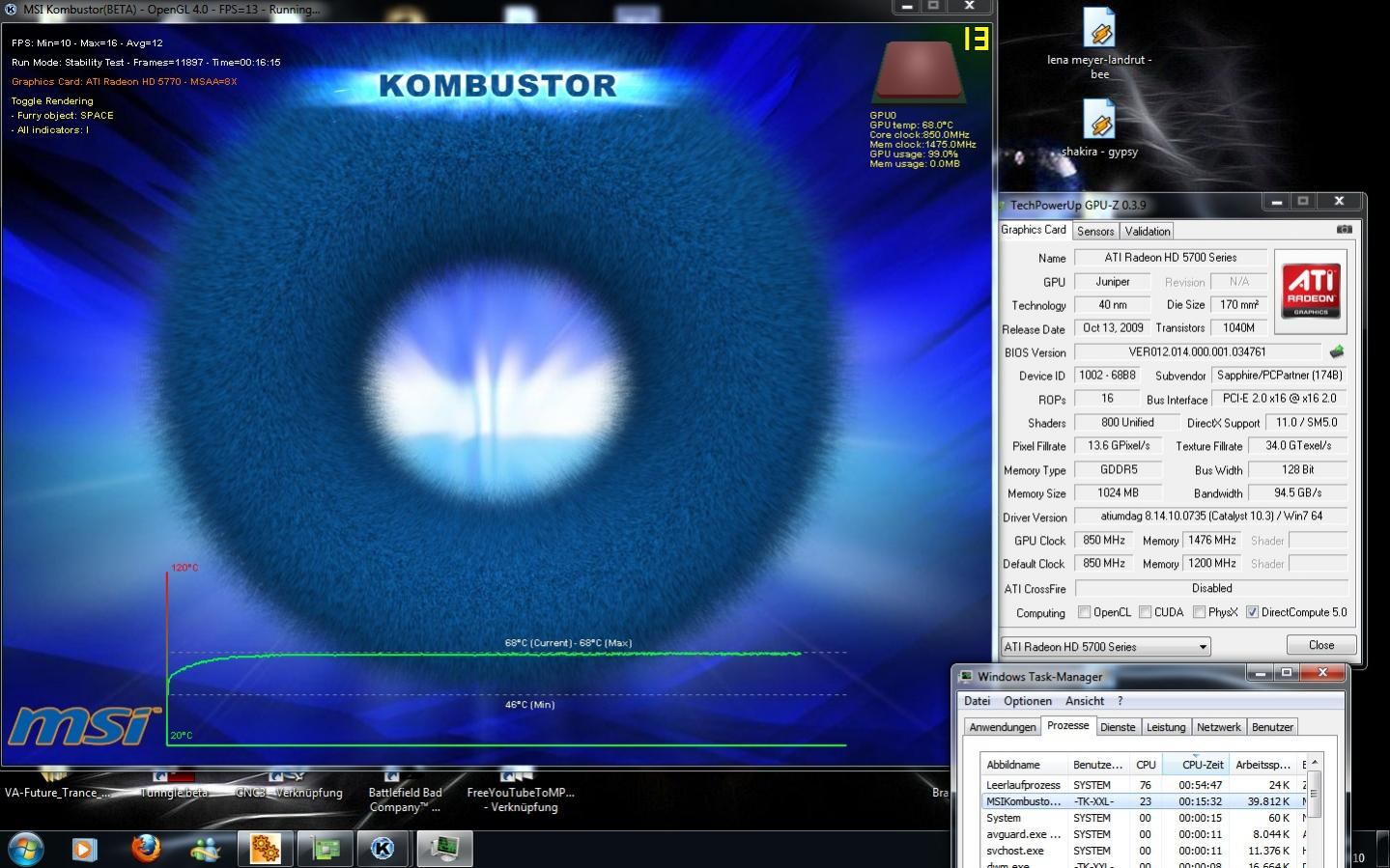Switch to GPU-Z Validation tab

(1148, 231)
